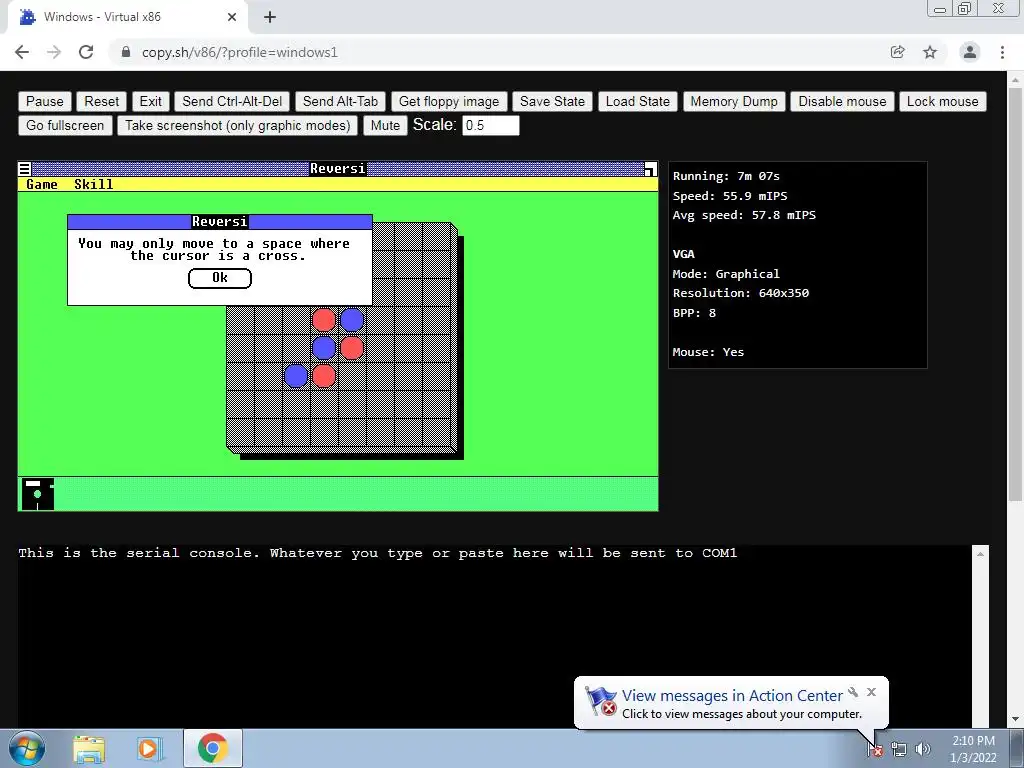Open the Reversi window system menu icon

click(25, 169)
